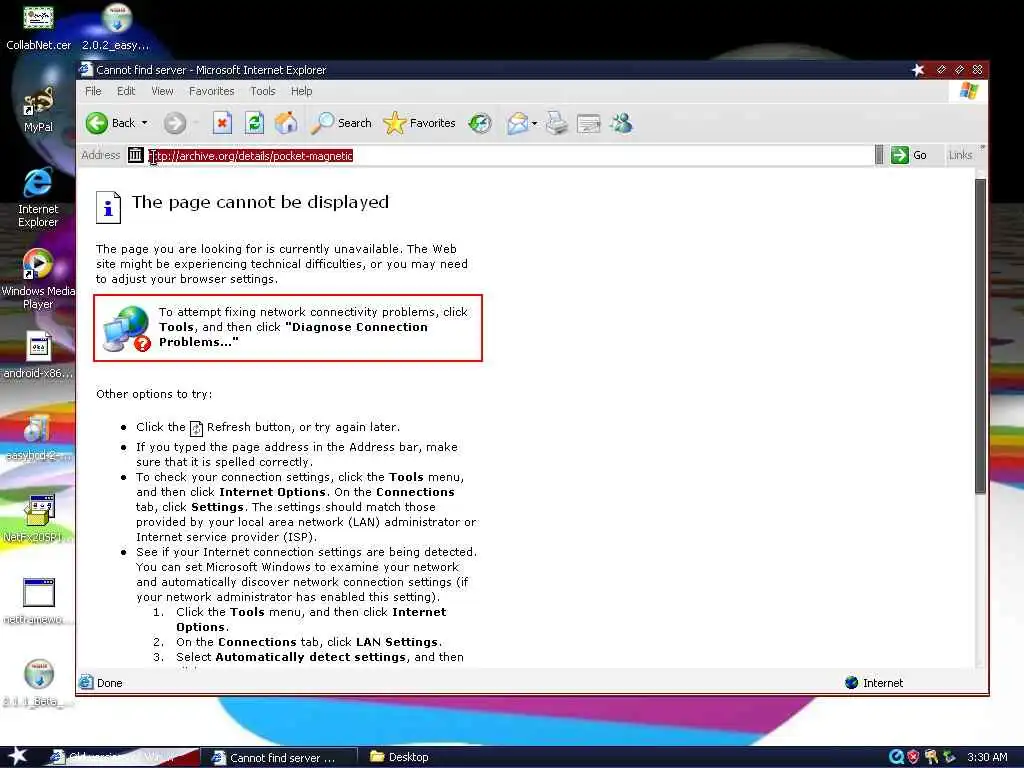Click the clock showing 3:30 AM
The height and width of the screenshot is (768, 1024).
(x=987, y=757)
